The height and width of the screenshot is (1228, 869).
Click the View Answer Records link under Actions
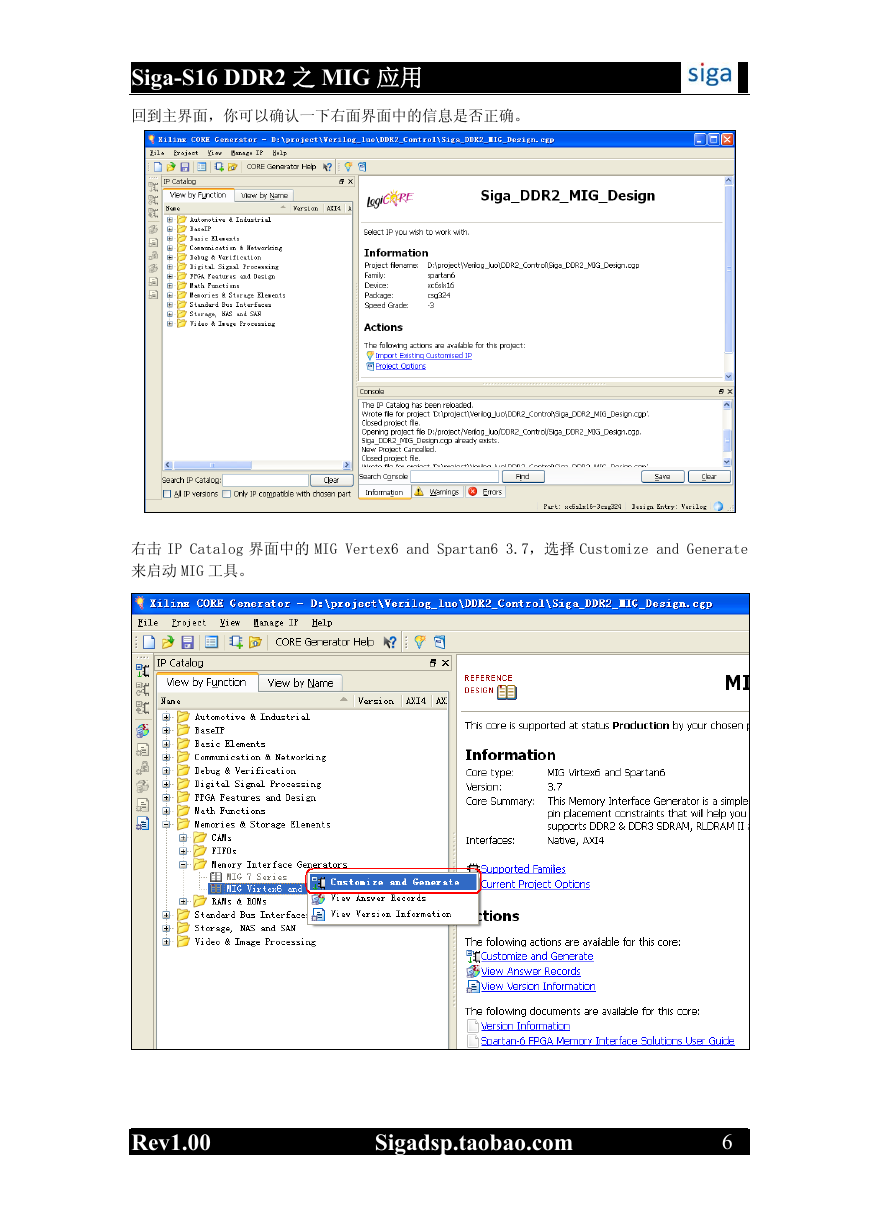[x=531, y=971]
